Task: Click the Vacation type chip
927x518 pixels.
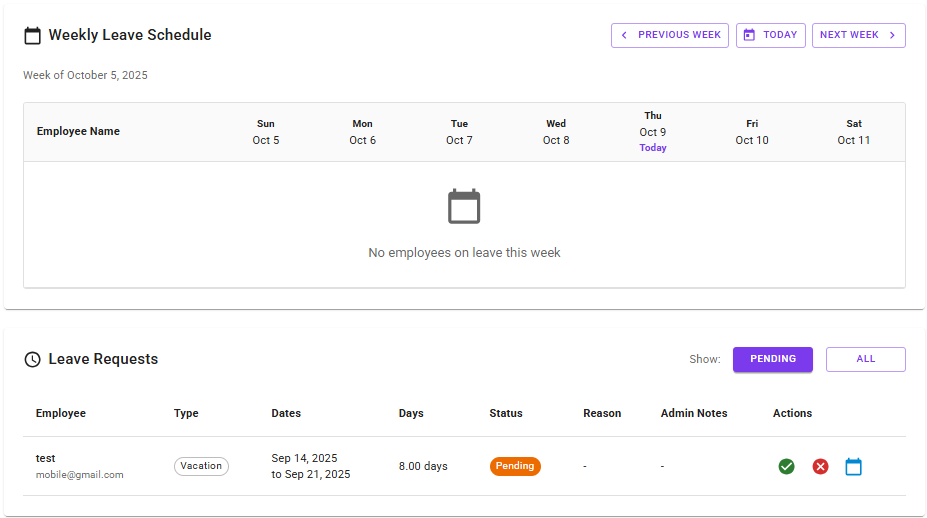Action: tap(201, 466)
